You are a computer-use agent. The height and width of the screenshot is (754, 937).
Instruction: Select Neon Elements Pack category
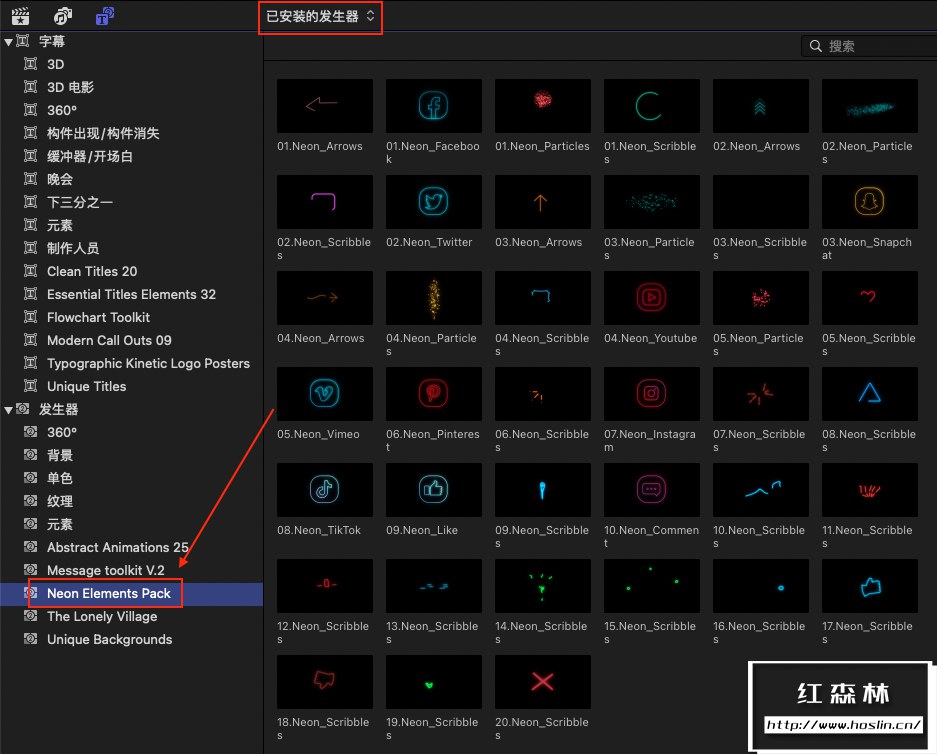pos(131,594)
